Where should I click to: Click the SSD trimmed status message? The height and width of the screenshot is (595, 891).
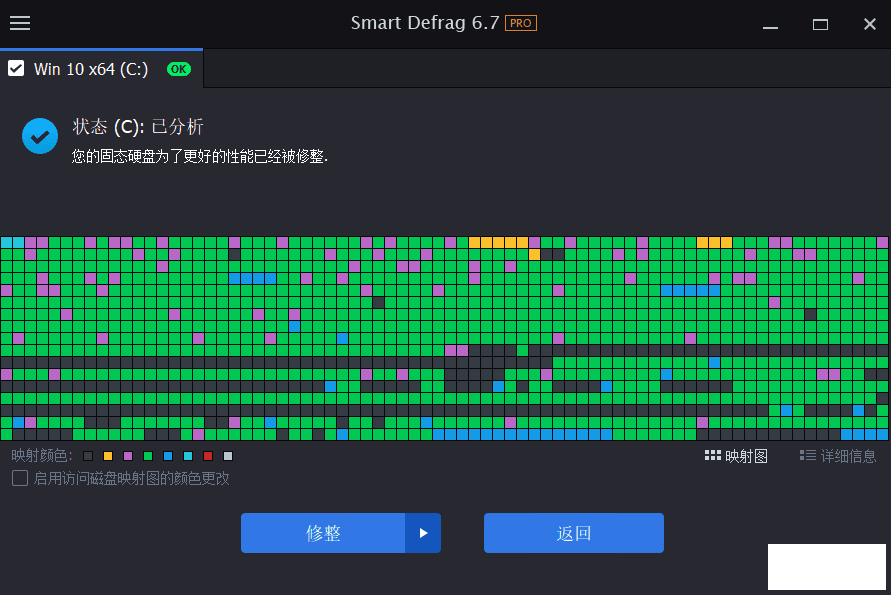click(200, 156)
